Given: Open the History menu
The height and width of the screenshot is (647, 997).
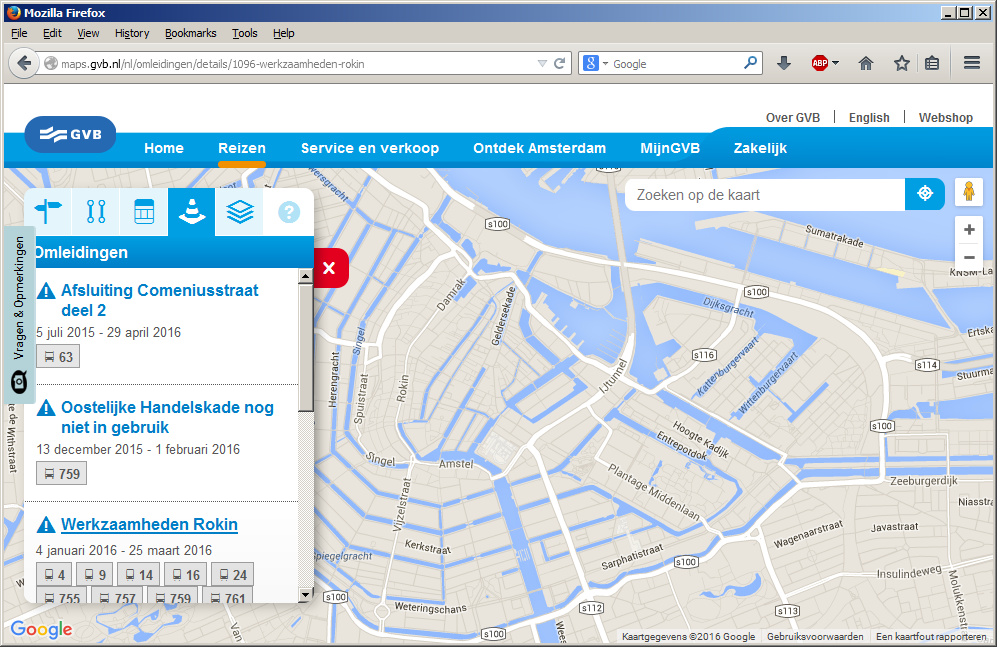Looking at the screenshot, I should click(x=132, y=33).
